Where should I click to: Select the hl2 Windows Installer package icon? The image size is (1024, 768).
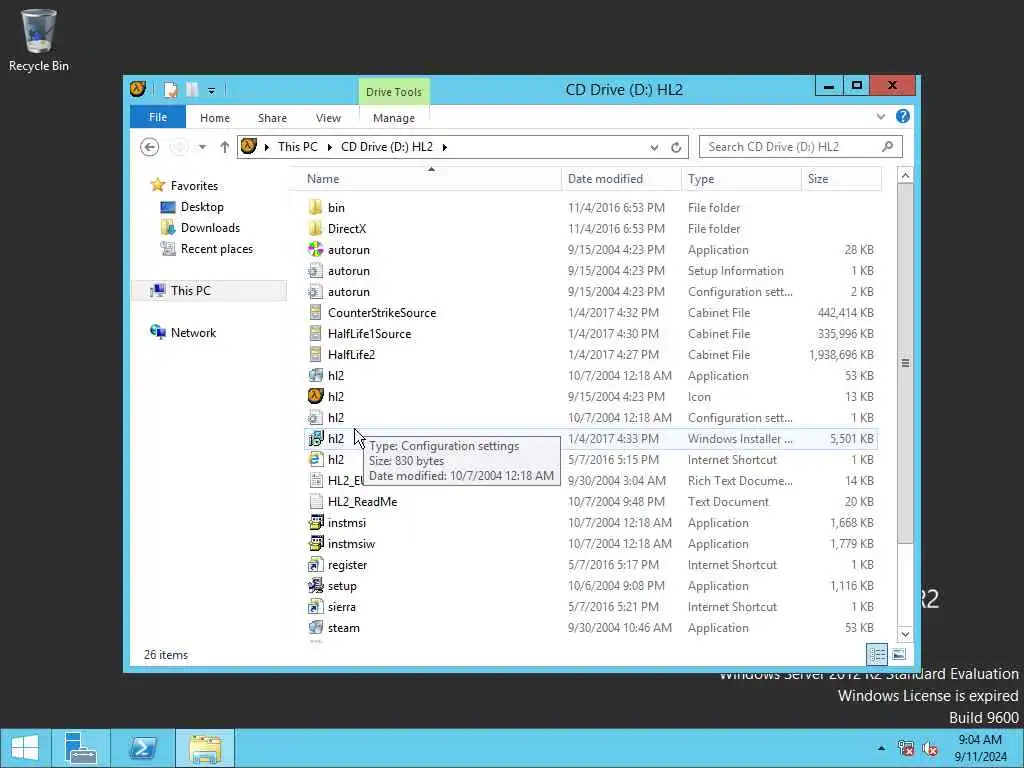[x=315, y=438]
